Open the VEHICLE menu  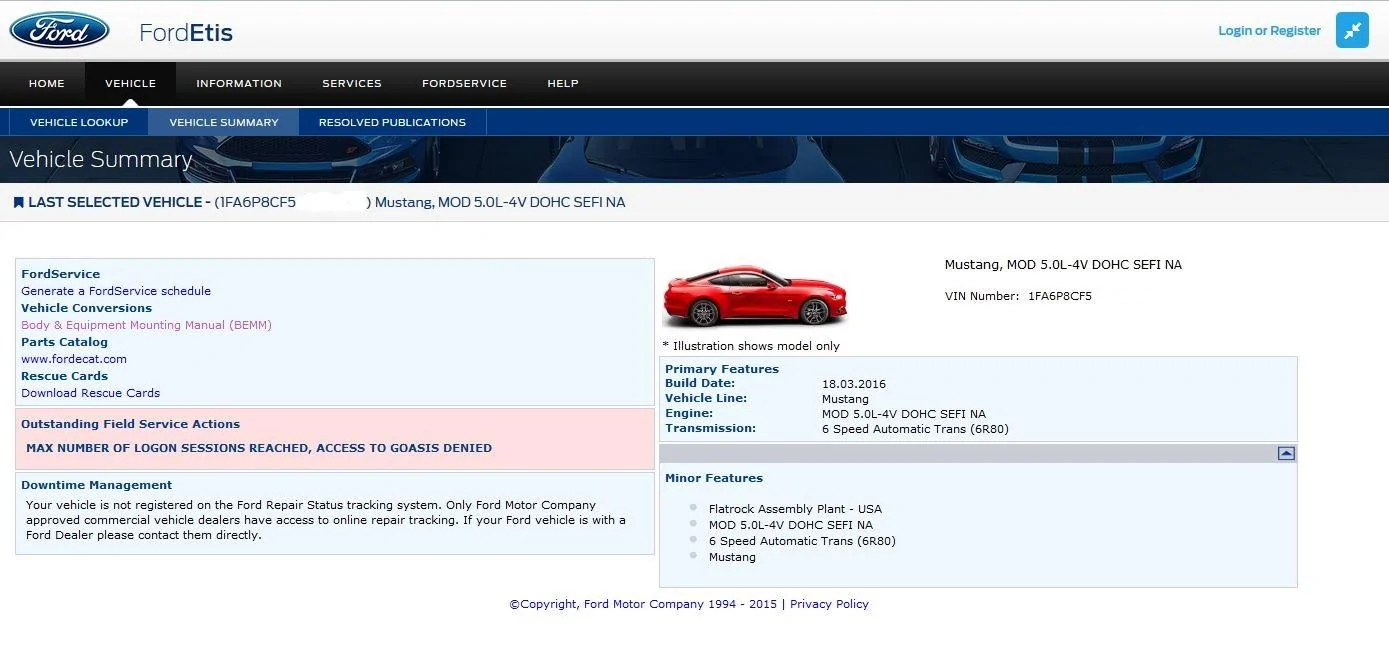pos(130,83)
